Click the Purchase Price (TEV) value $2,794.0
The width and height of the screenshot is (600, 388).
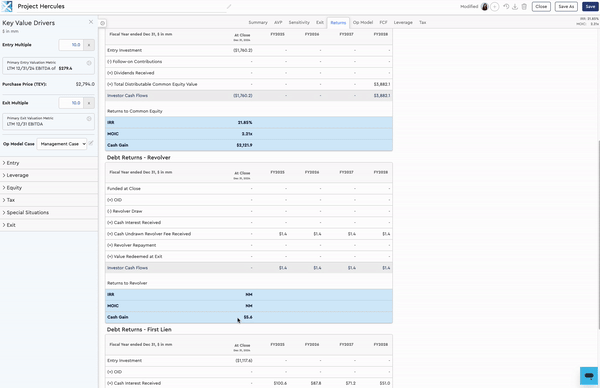click(x=85, y=84)
